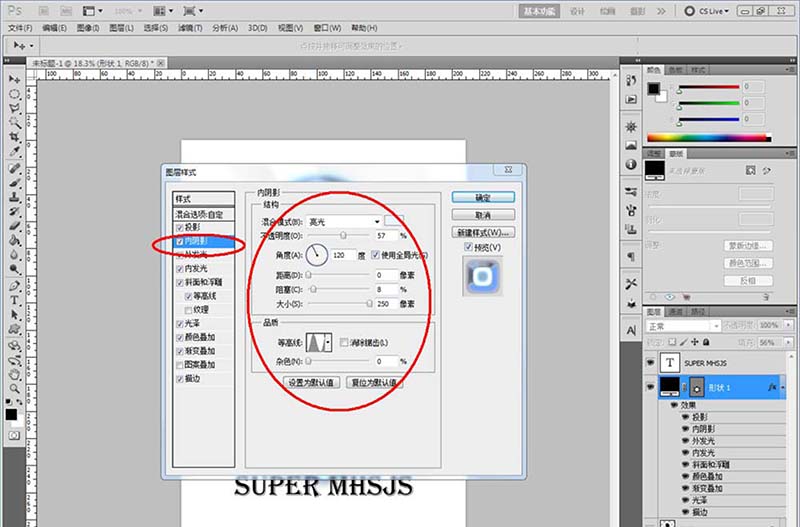Image resolution: width=800 pixels, height=527 pixels.
Task: Select the Eraser tool
Action: [x=14, y=225]
